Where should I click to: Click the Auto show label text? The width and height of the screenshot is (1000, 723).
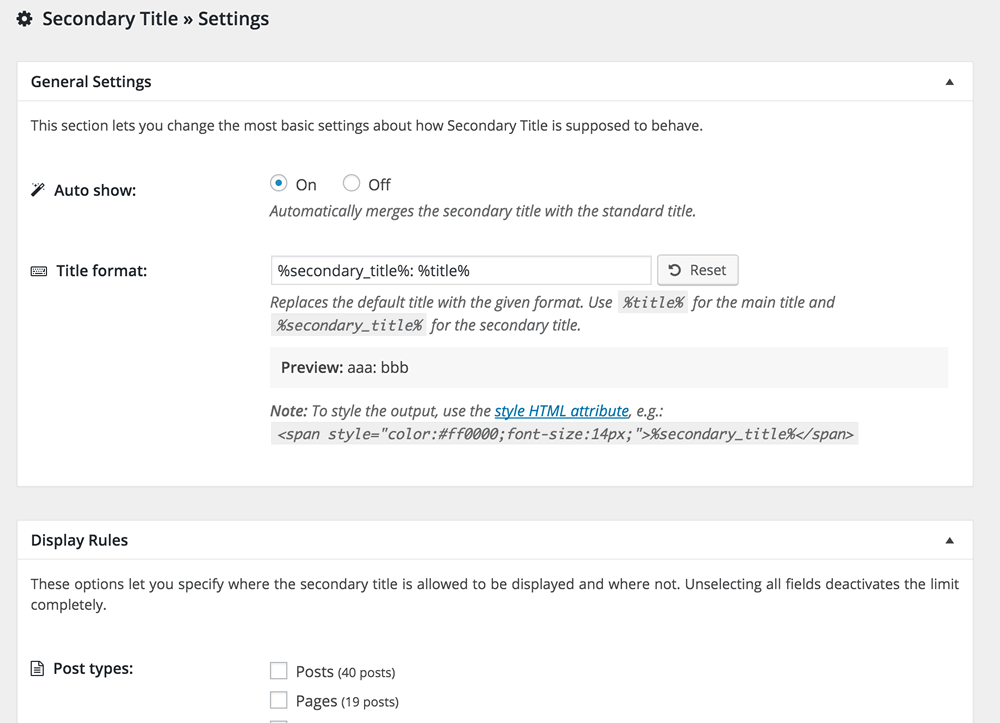(x=95, y=190)
